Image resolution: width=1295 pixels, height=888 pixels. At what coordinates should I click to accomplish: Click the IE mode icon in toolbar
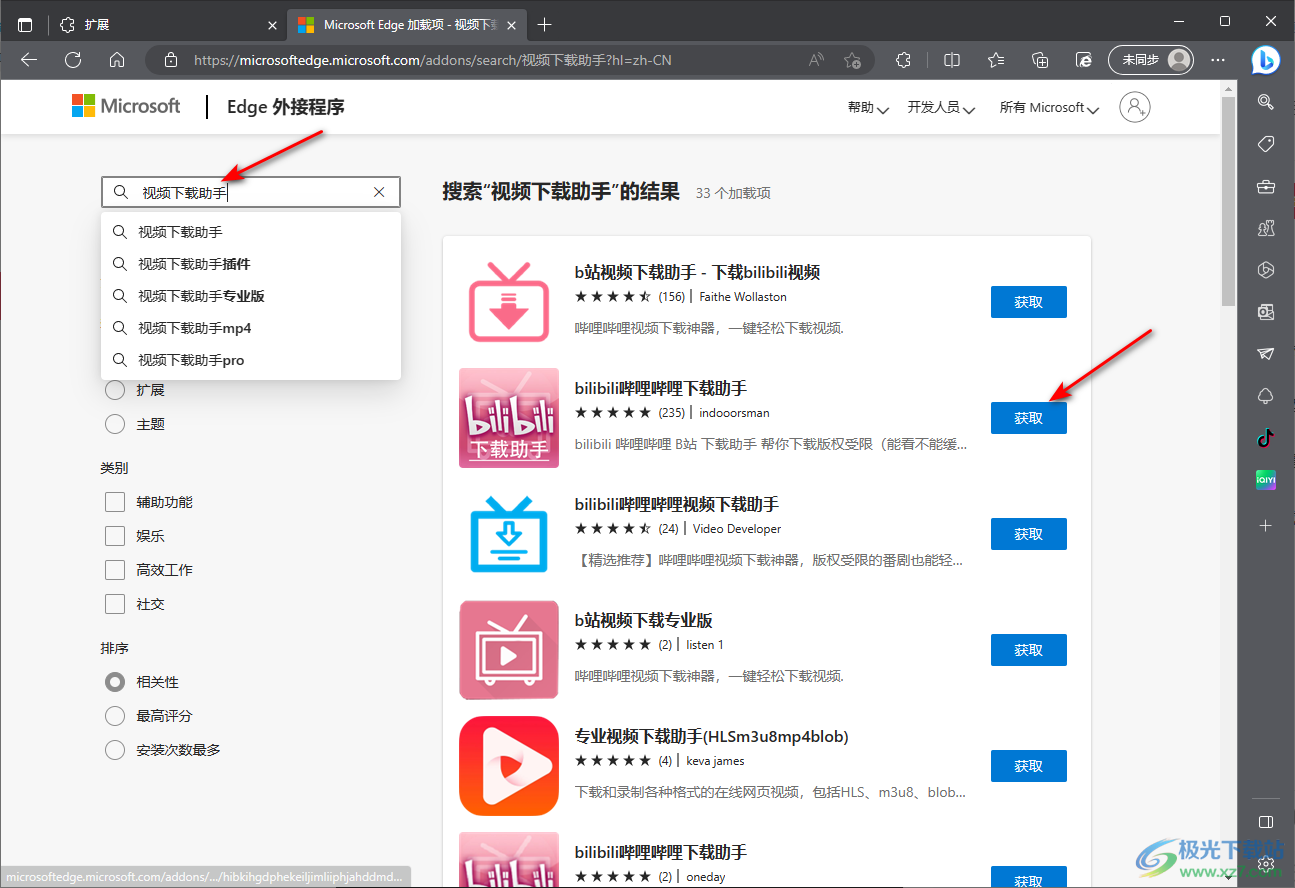[x=1084, y=60]
